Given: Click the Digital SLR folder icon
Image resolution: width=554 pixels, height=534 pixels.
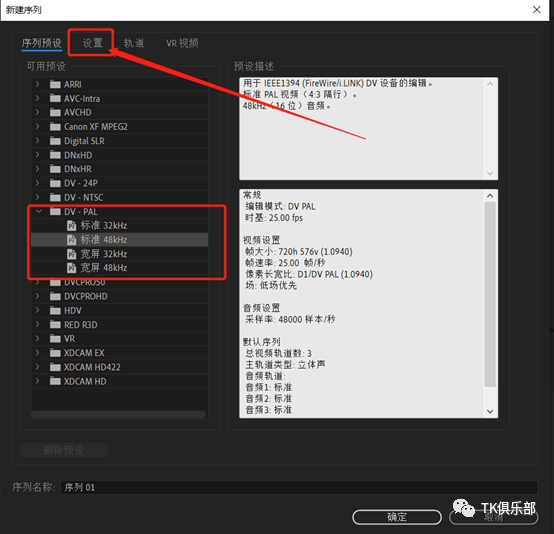Looking at the screenshot, I should [x=55, y=141].
